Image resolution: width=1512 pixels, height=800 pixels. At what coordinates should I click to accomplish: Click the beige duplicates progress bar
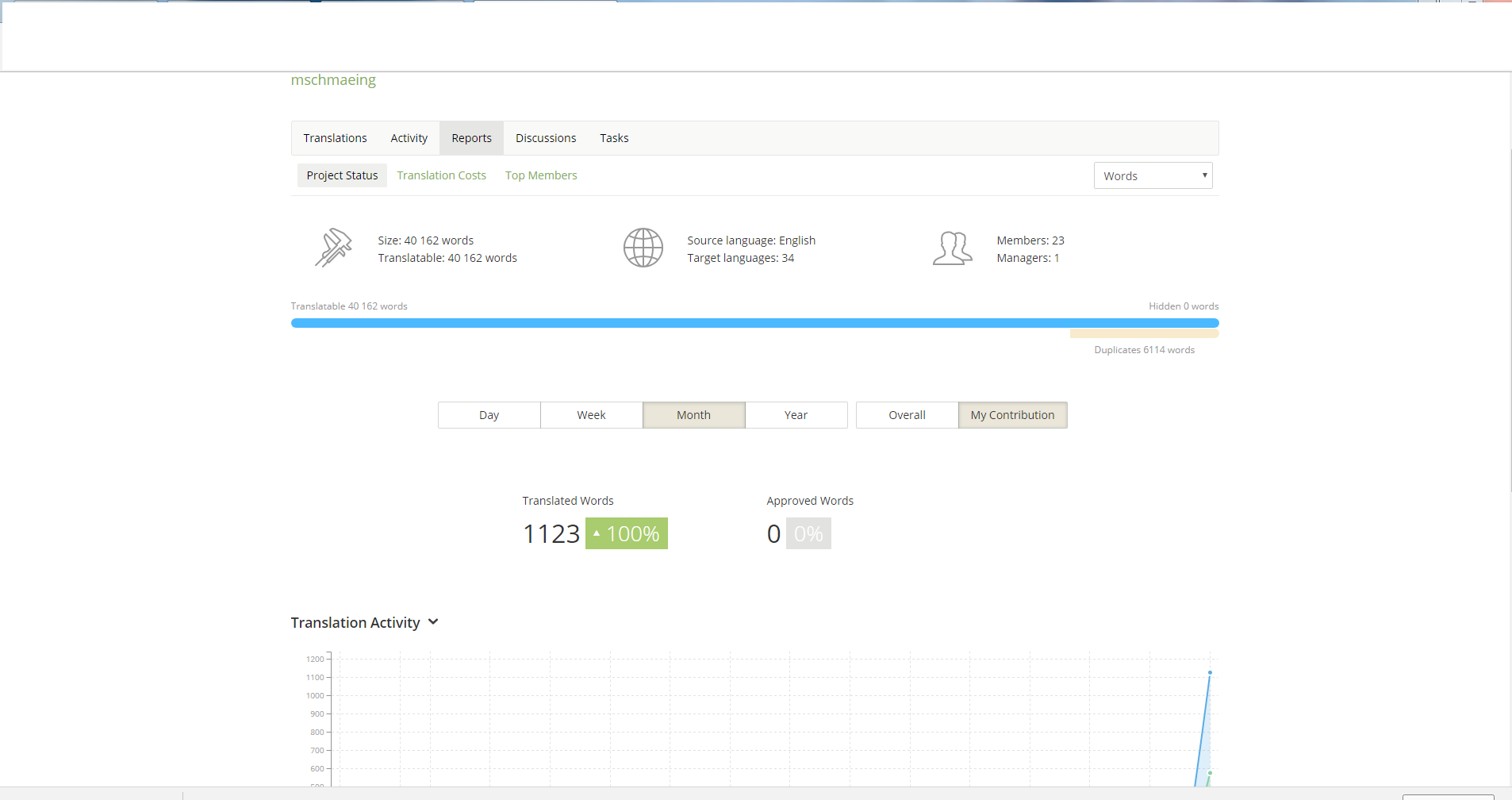[1144, 334]
